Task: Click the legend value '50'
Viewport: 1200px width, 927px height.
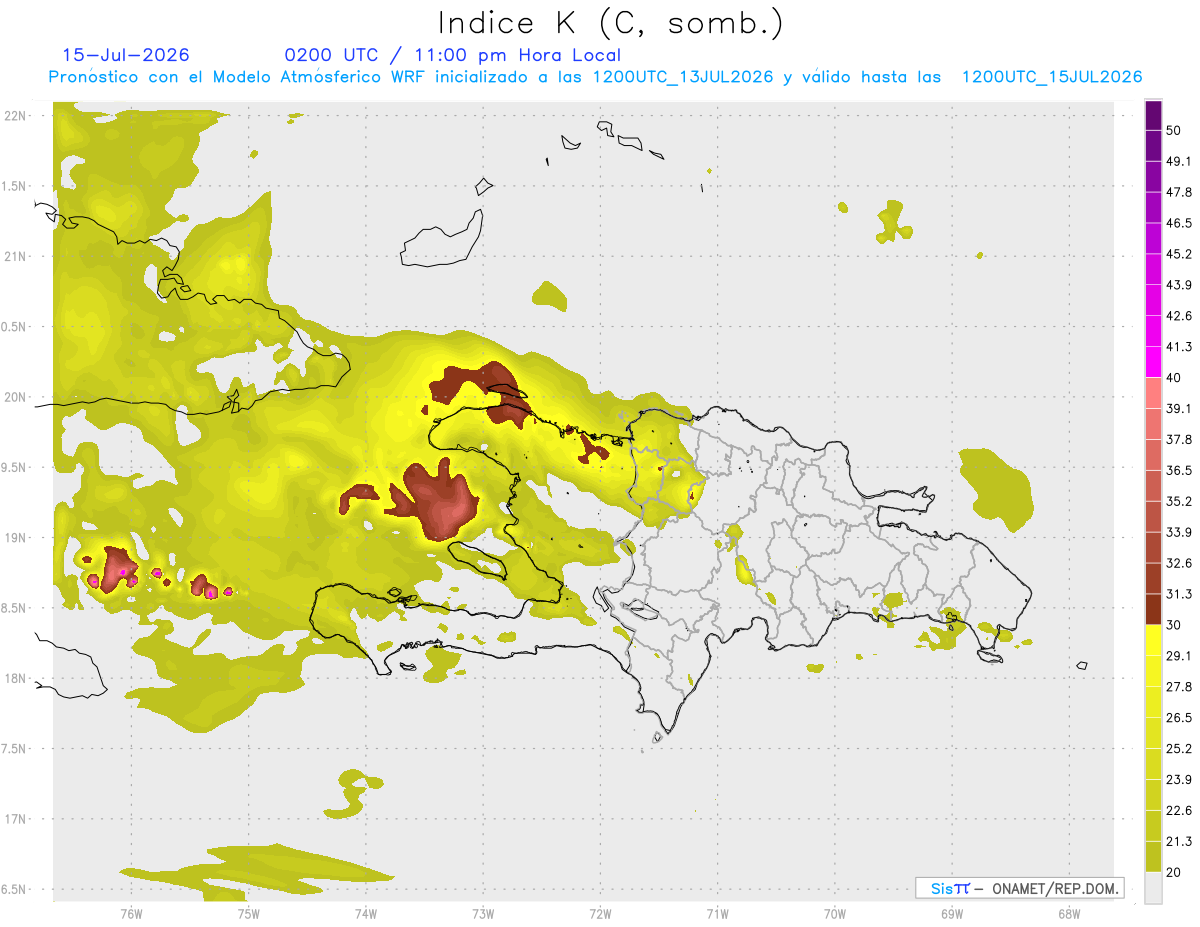Action: coord(1174,130)
